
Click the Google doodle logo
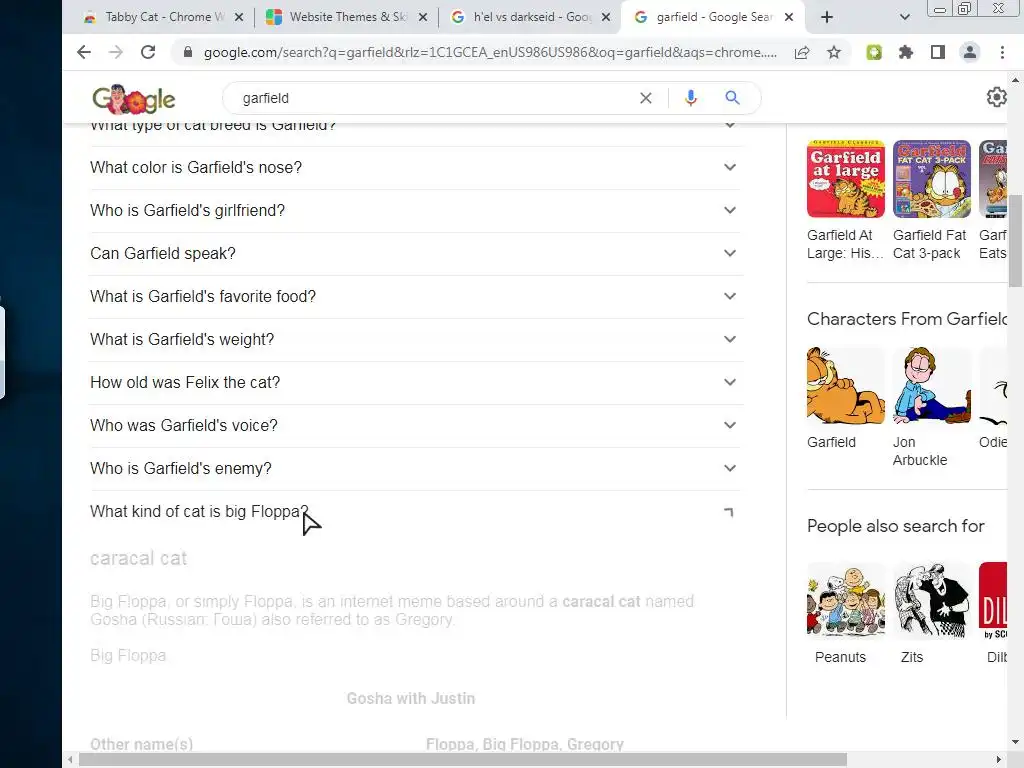(x=134, y=99)
